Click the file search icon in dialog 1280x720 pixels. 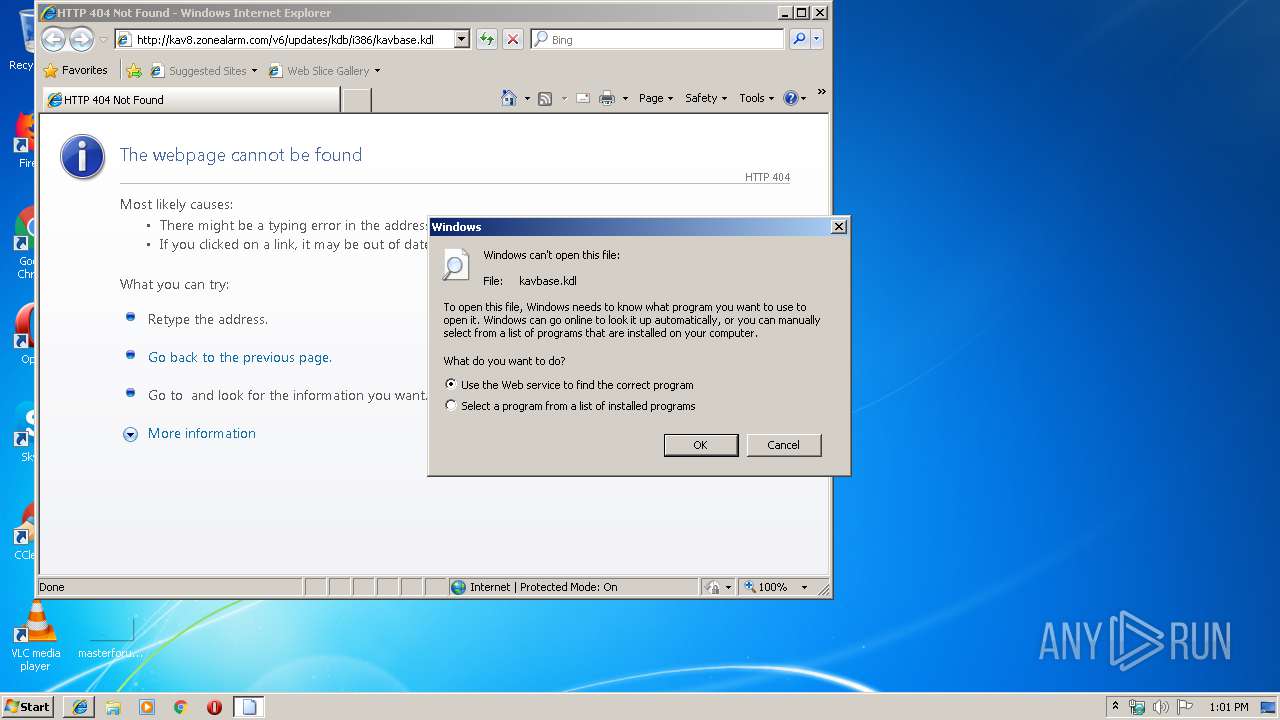pyautogui.click(x=456, y=265)
